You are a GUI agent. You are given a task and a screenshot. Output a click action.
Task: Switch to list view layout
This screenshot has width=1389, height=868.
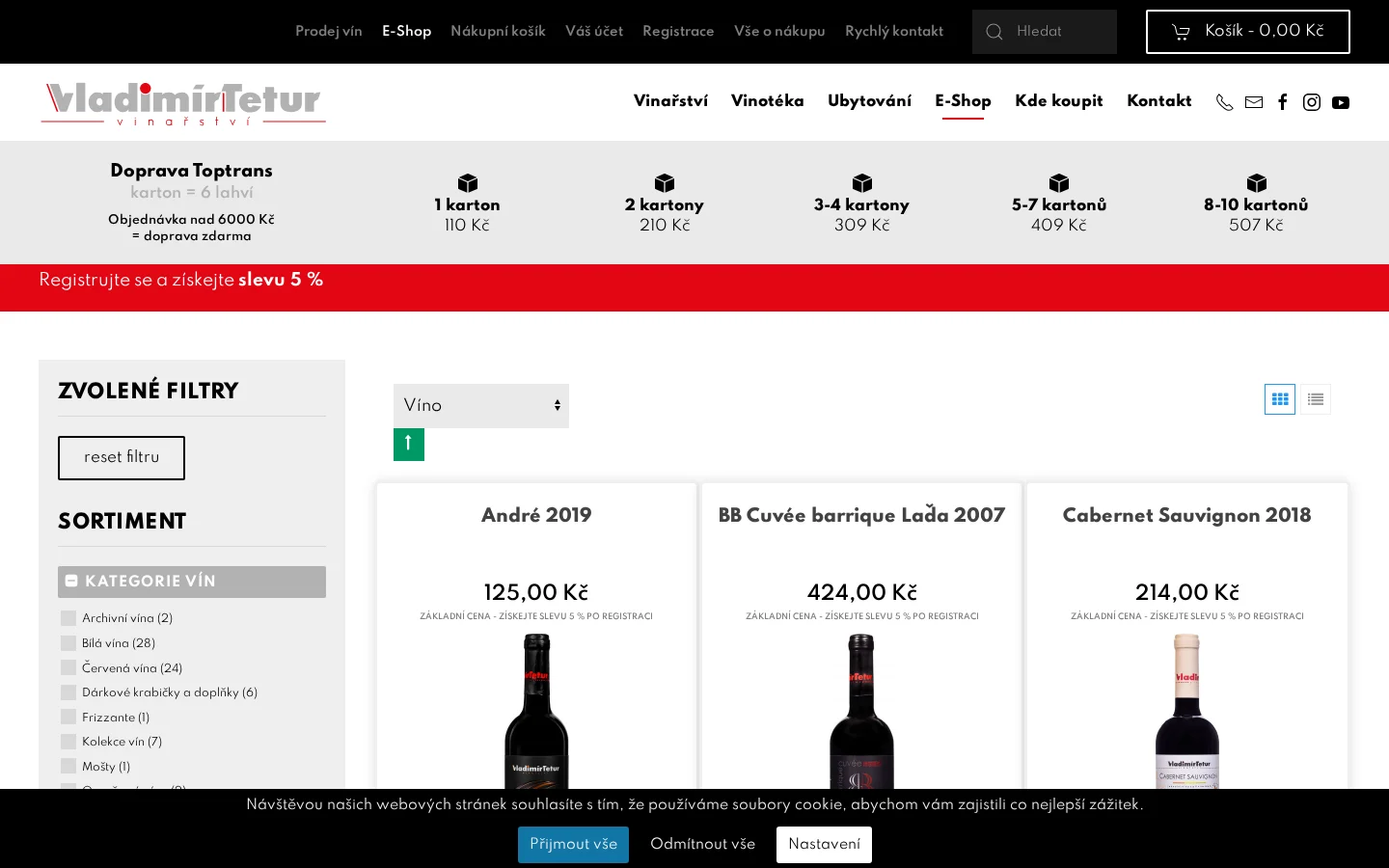pos(1316,399)
